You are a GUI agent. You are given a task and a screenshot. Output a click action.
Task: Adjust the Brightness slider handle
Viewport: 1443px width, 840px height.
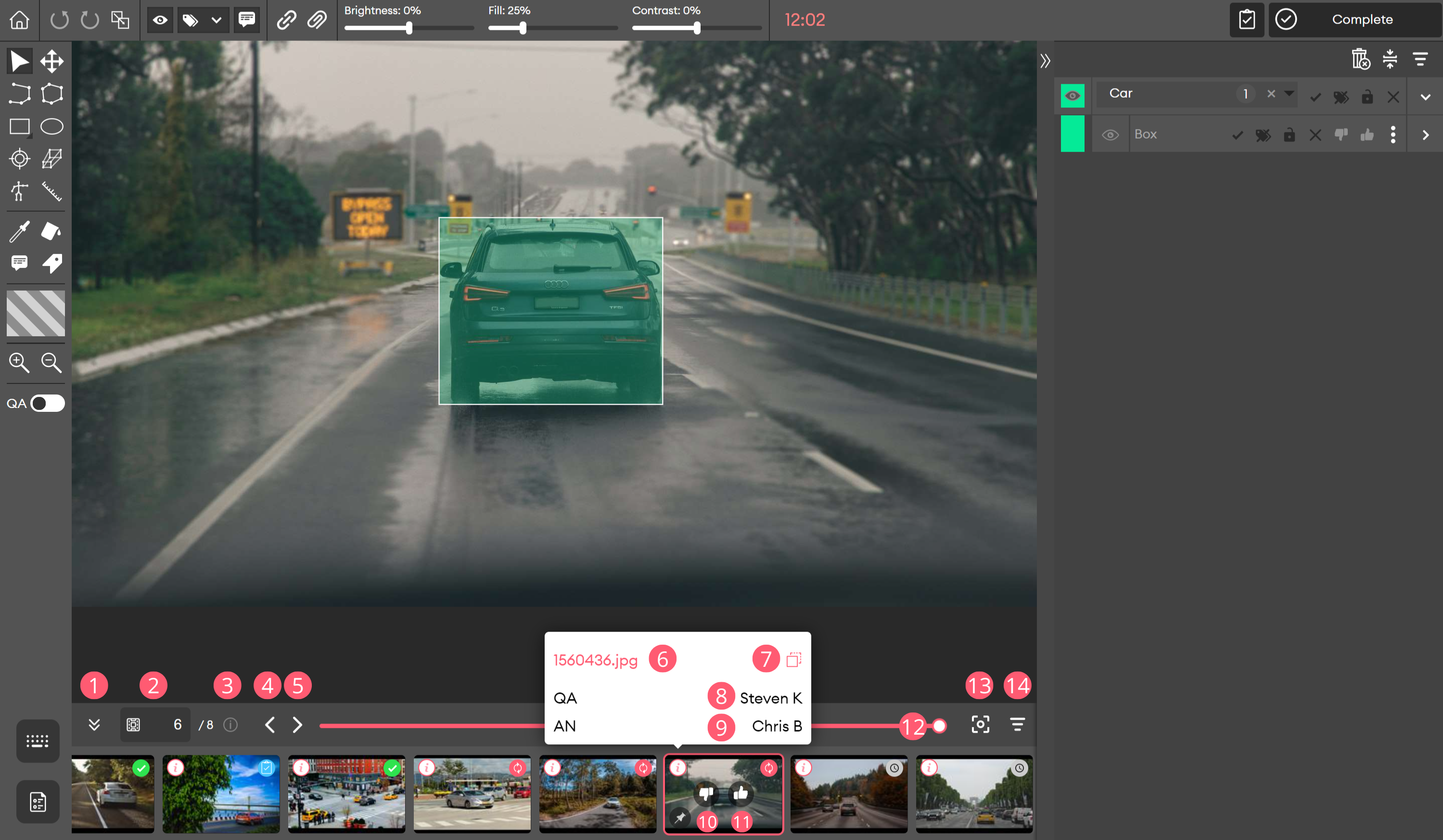coord(409,27)
